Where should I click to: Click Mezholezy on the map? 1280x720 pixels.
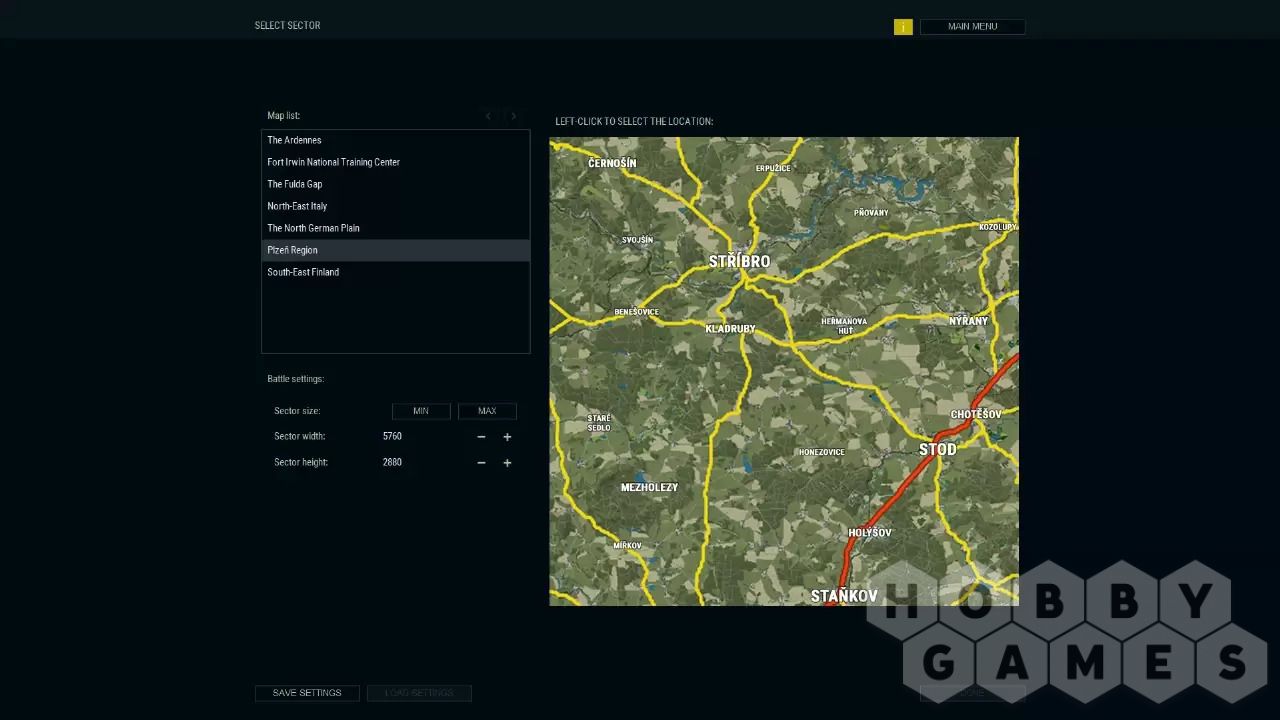point(649,487)
